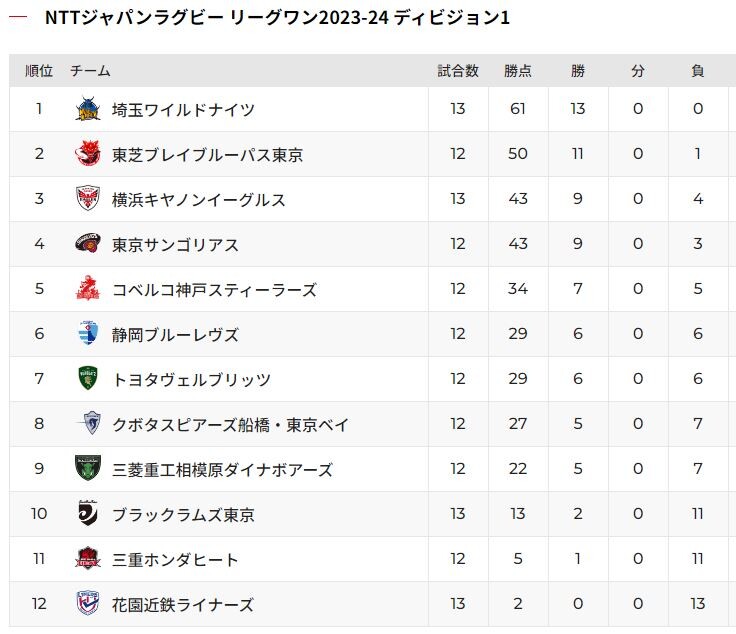Select the ブラックラムズ東京 black logo
The image size is (736, 634).
pos(88,513)
